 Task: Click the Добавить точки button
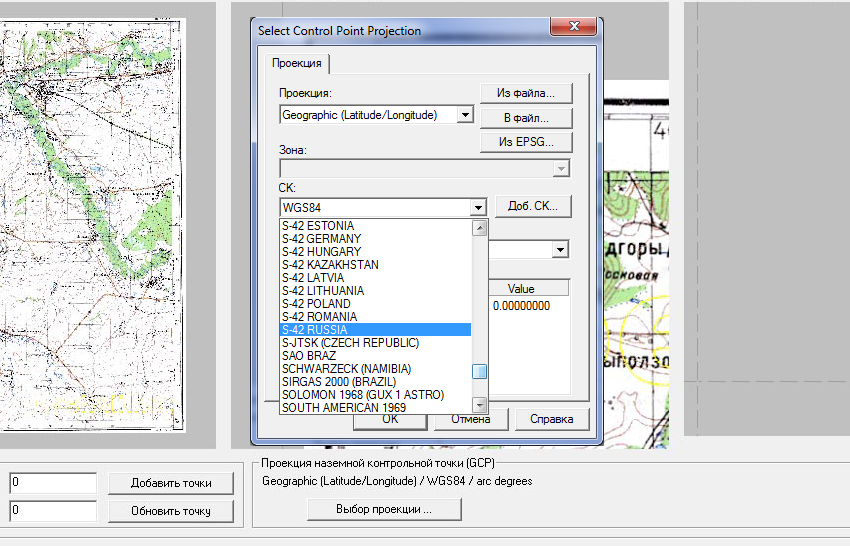pyautogui.click(x=171, y=483)
